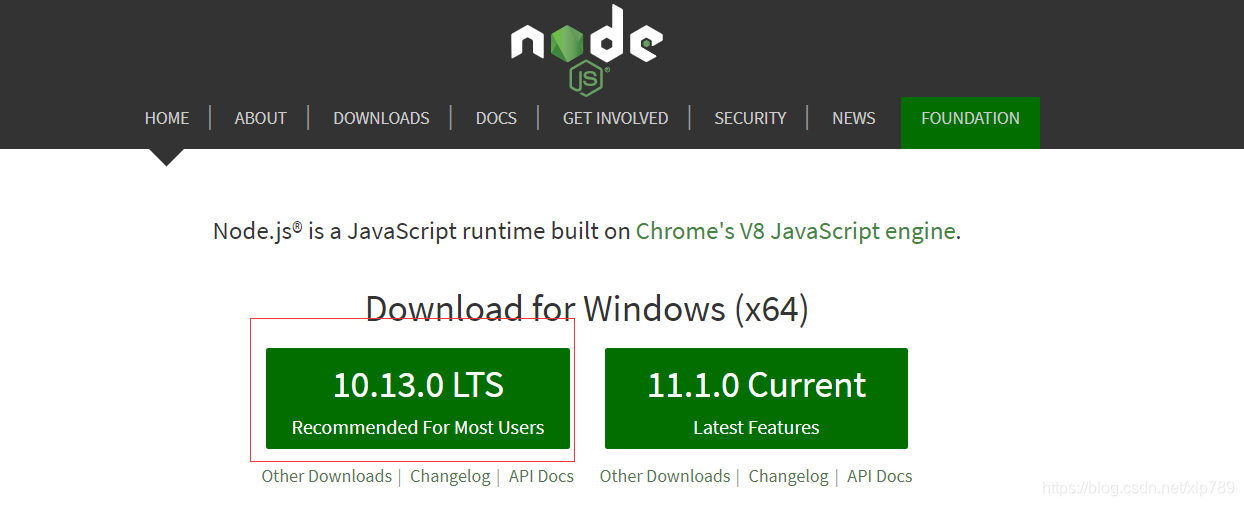This screenshot has width=1244, height=506.
Task: Select GET INVOLVED in navigation
Action: (615, 118)
